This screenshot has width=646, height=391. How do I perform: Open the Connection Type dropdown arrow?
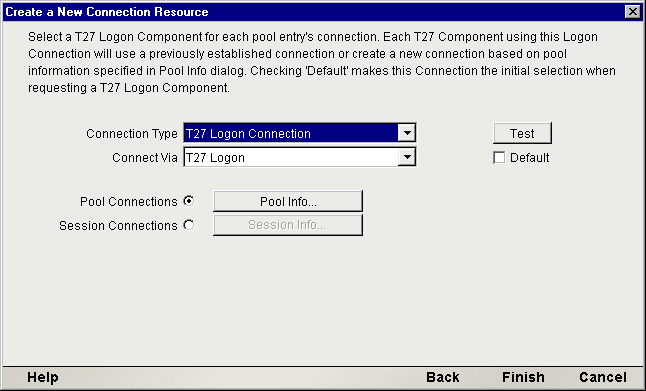point(407,133)
